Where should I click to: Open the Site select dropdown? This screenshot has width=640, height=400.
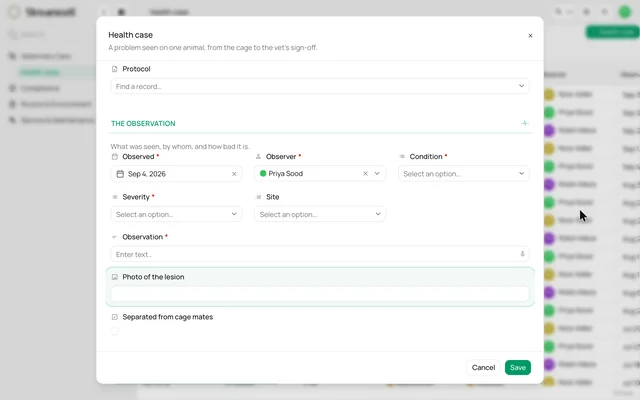pos(320,214)
